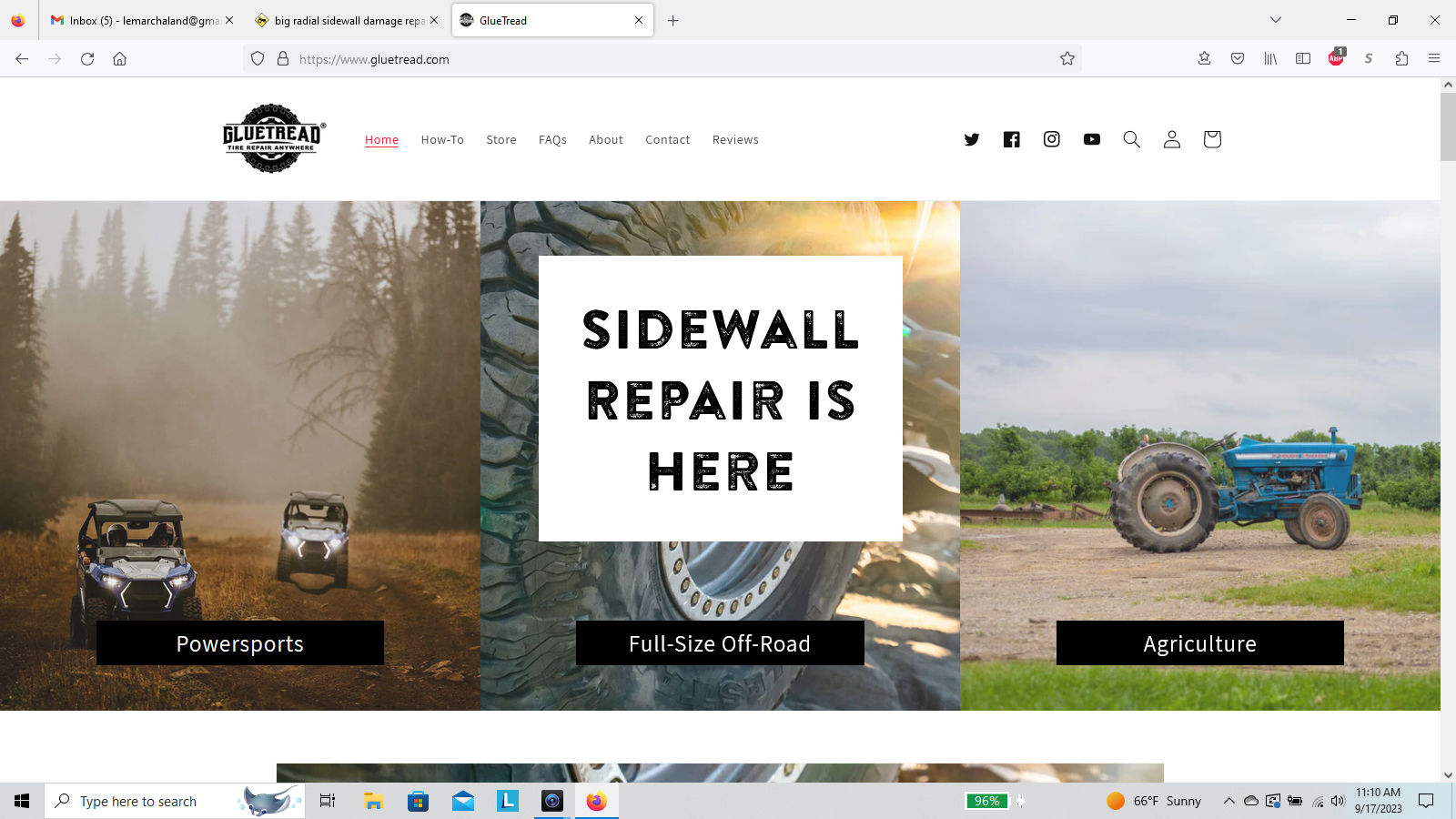1456x819 pixels.
Task: Open Windows Start menu
Action: (22, 801)
